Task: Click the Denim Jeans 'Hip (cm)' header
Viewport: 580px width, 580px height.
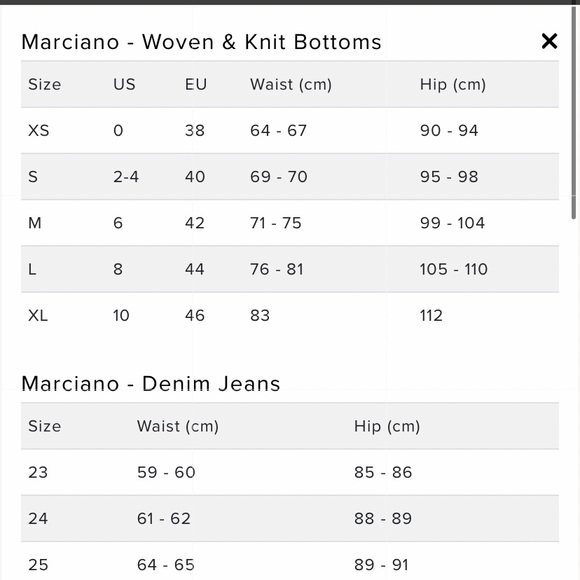Action: [387, 426]
